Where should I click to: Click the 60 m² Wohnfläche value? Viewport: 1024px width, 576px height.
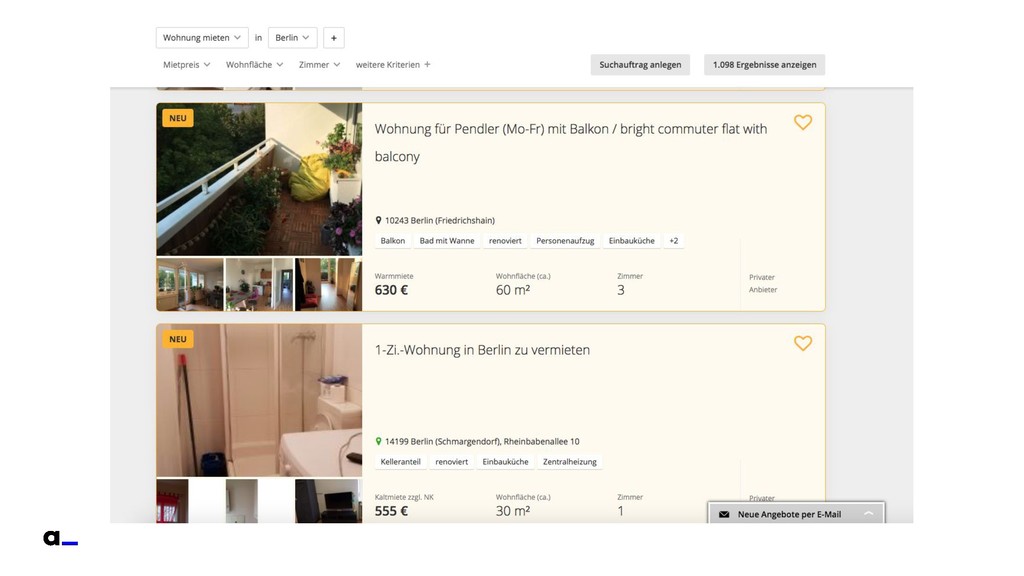513,290
